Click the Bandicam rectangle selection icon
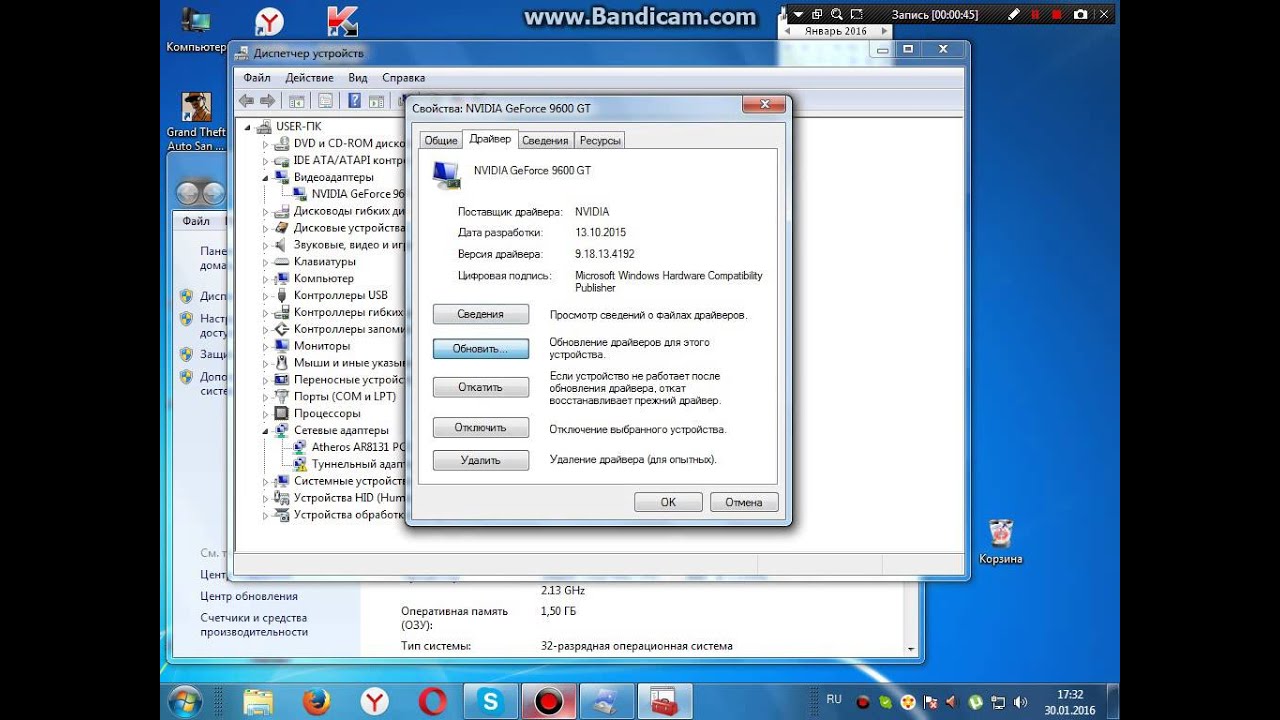This screenshot has width=1280, height=720. [x=855, y=15]
